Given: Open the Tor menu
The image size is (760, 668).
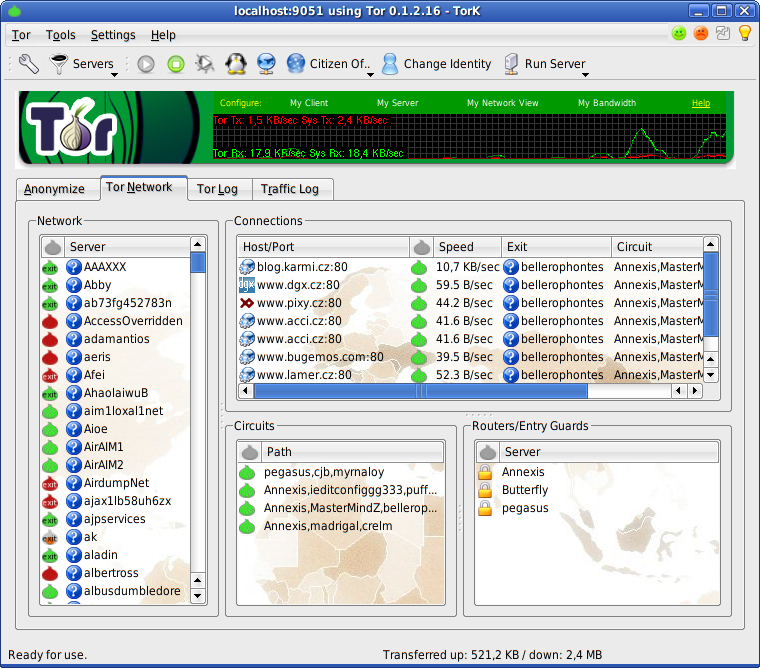Looking at the screenshot, I should 21,35.
